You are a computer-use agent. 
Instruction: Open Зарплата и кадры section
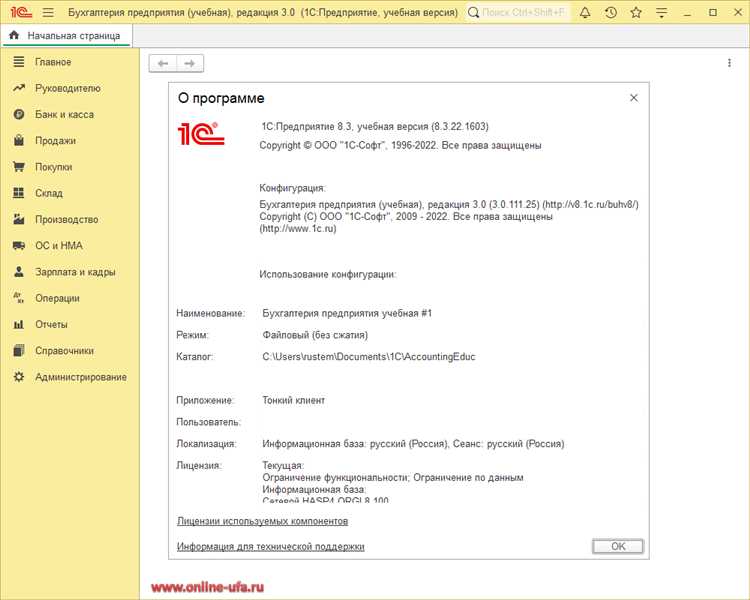pyautogui.click(x=75, y=272)
